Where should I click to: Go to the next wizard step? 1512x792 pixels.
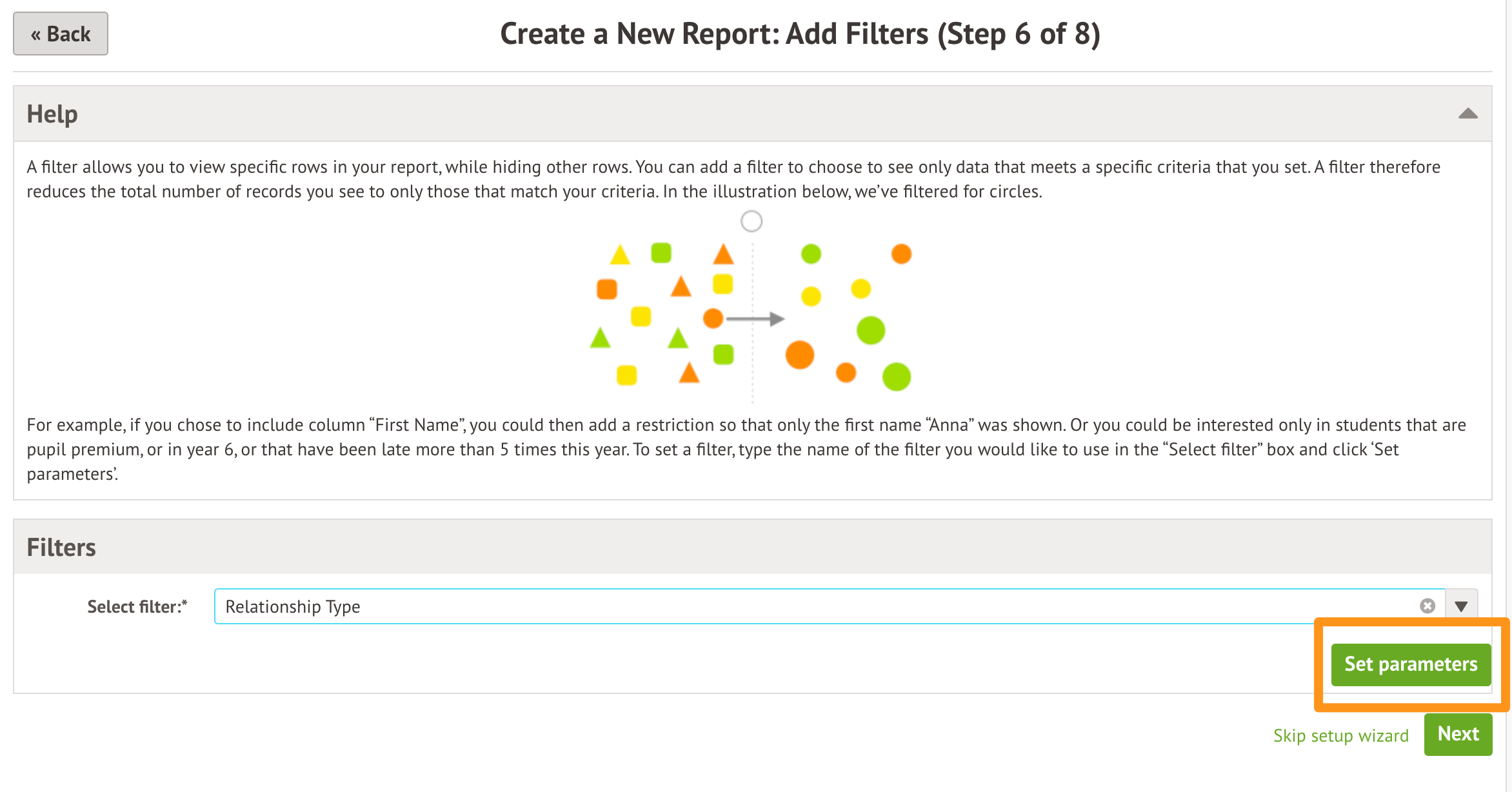tap(1458, 734)
